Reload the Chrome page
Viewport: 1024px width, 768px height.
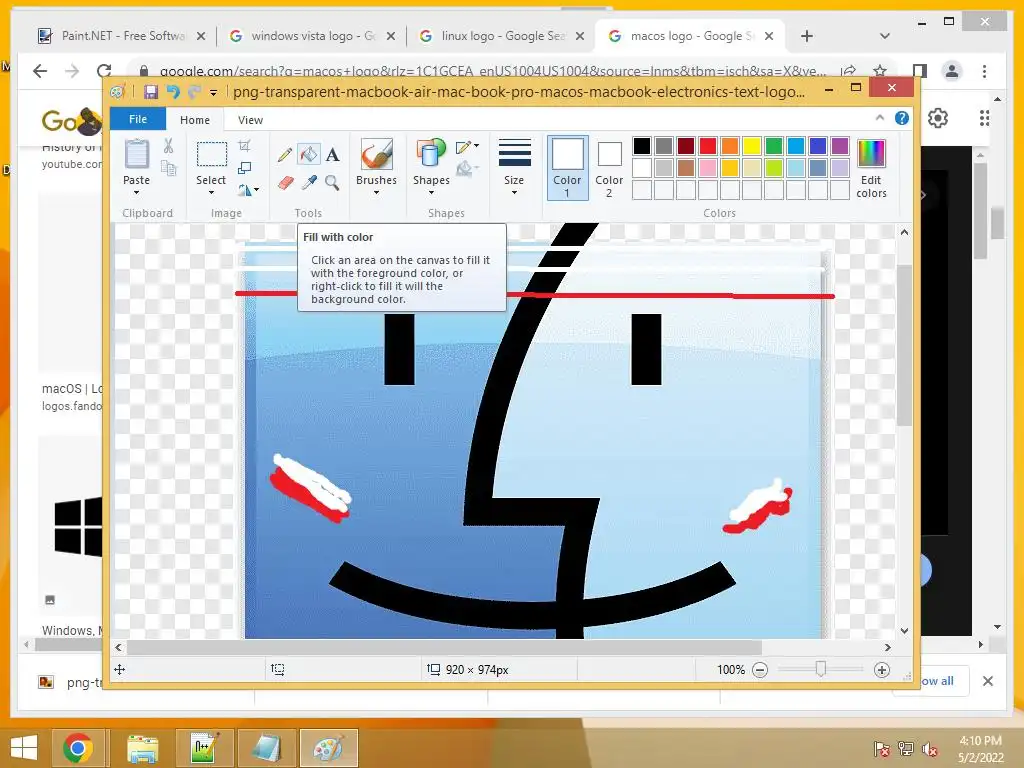[104, 71]
